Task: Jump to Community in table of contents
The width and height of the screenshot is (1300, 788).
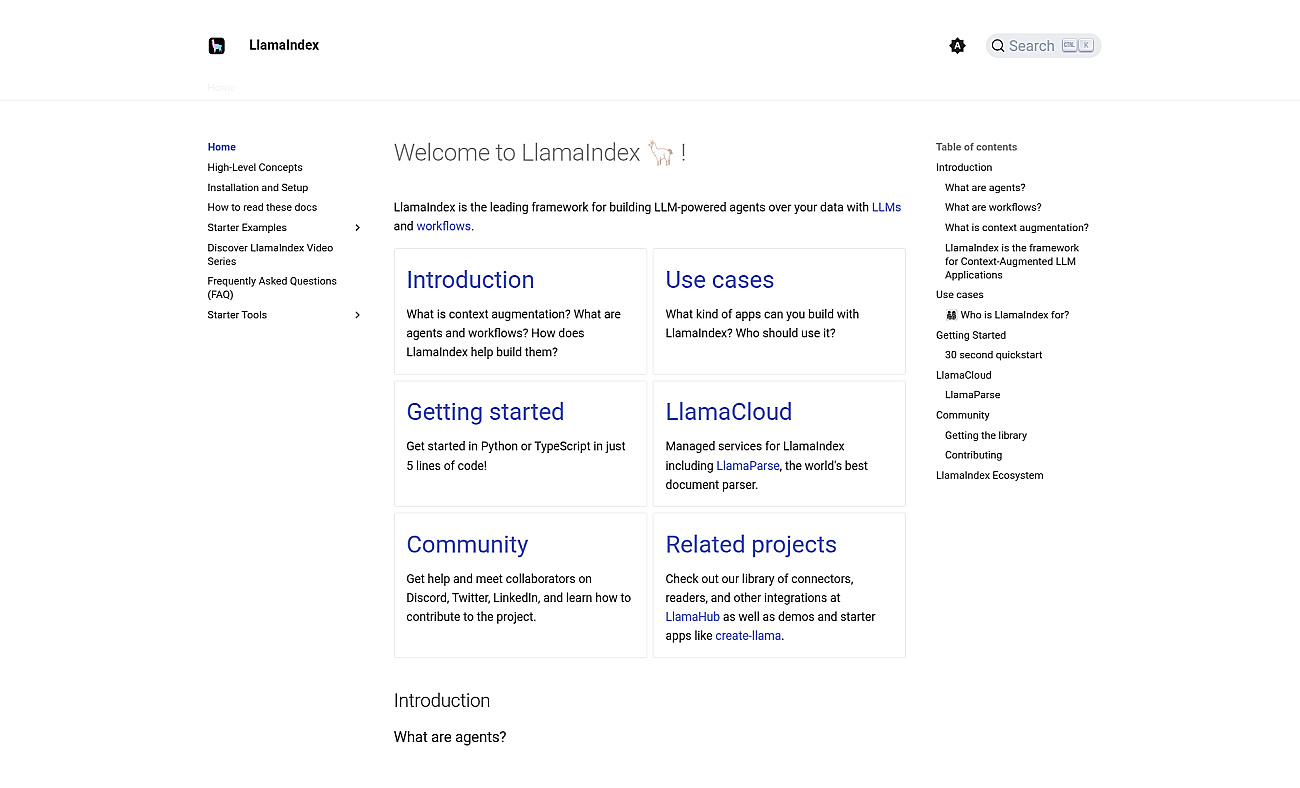Action: (963, 415)
